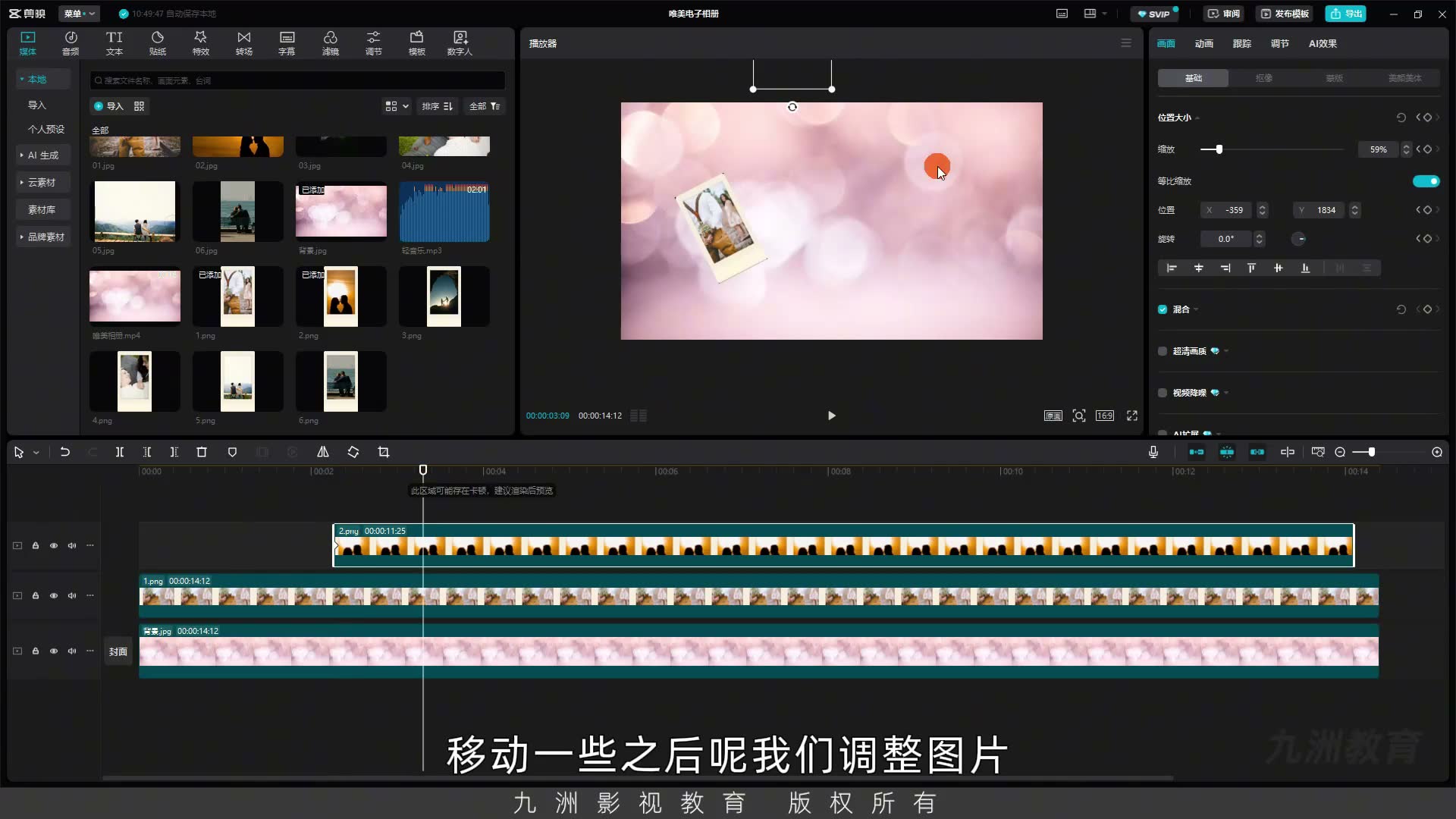Click the 发布模板 publish template button
The height and width of the screenshot is (819, 1456).
click(1285, 14)
